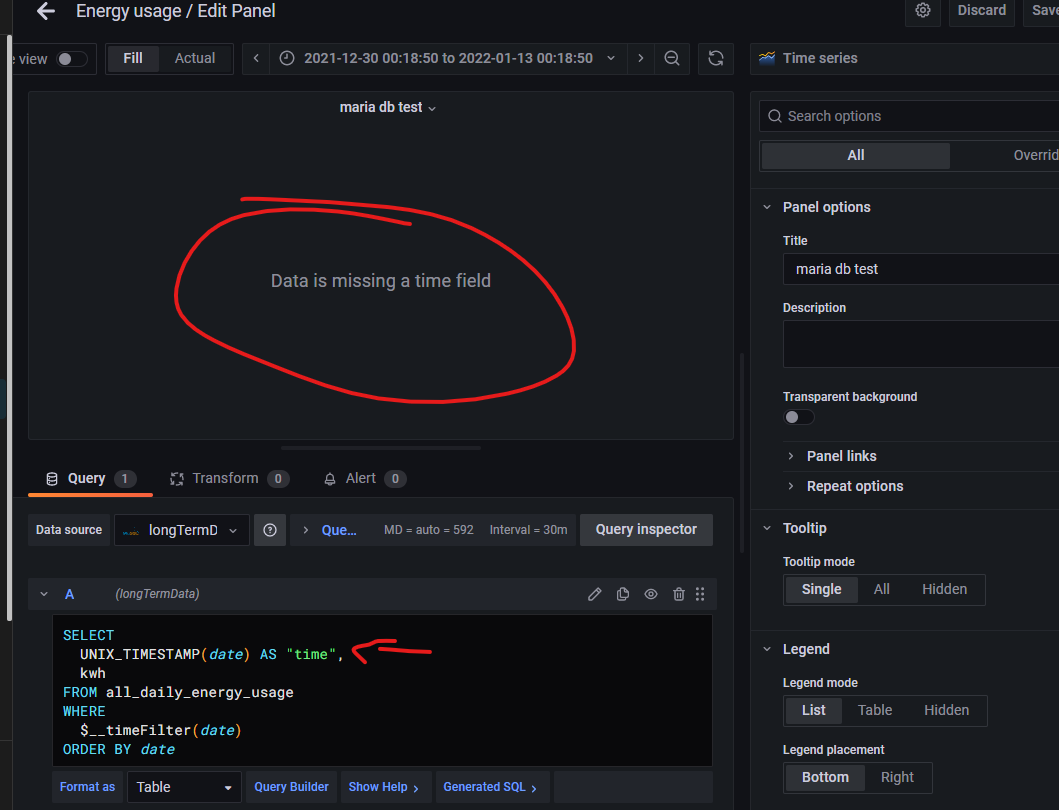This screenshot has width=1059, height=810.
Task: Click Generated SQL link
Action: 490,788
